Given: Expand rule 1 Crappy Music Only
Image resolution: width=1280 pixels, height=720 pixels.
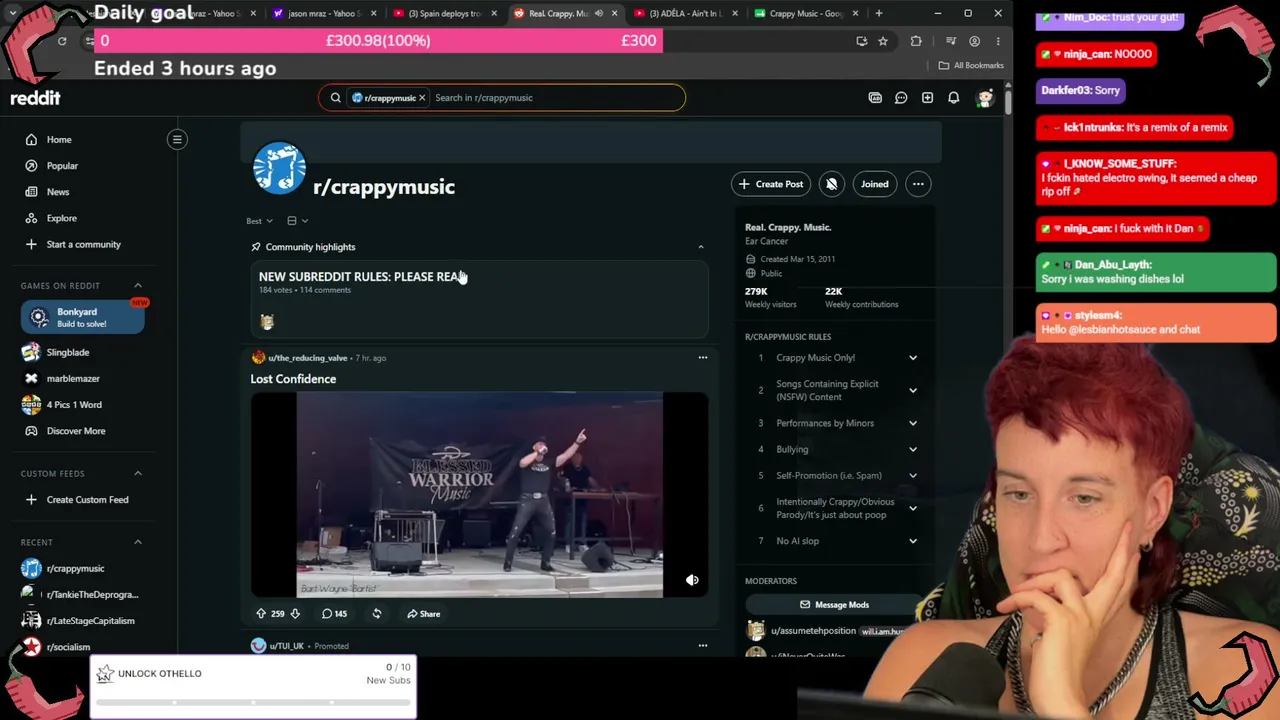Looking at the screenshot, I should (913, 358).
